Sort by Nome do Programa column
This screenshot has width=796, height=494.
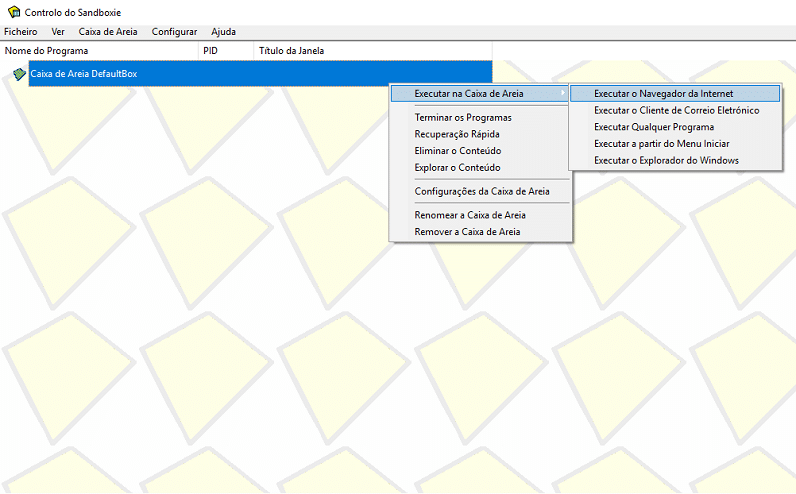pos(100,51)
